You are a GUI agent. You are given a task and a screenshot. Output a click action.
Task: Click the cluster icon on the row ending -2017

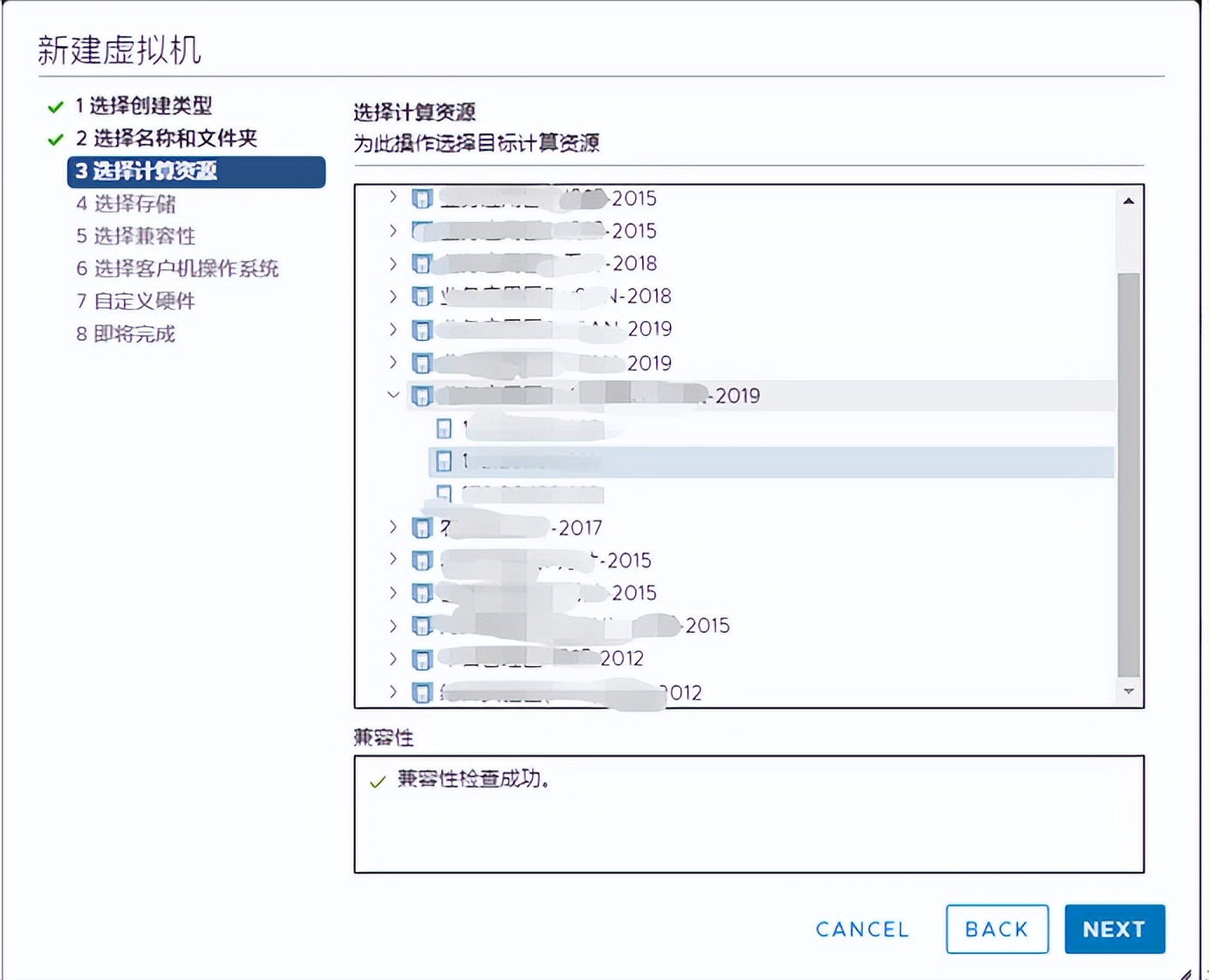point(422,527)
